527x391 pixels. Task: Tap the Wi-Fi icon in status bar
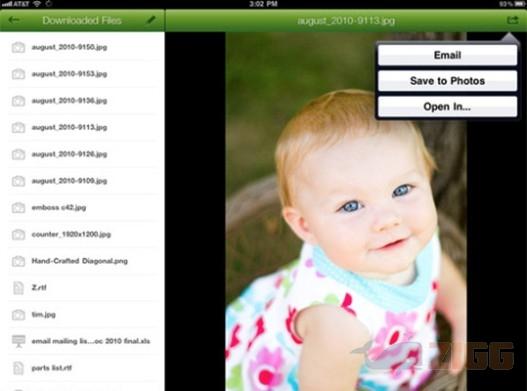(37, 4)
